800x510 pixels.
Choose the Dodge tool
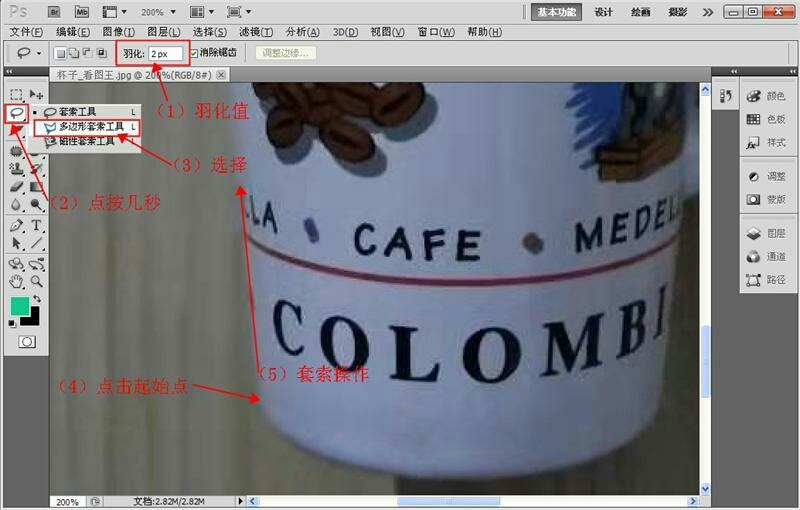pos(36,205)
